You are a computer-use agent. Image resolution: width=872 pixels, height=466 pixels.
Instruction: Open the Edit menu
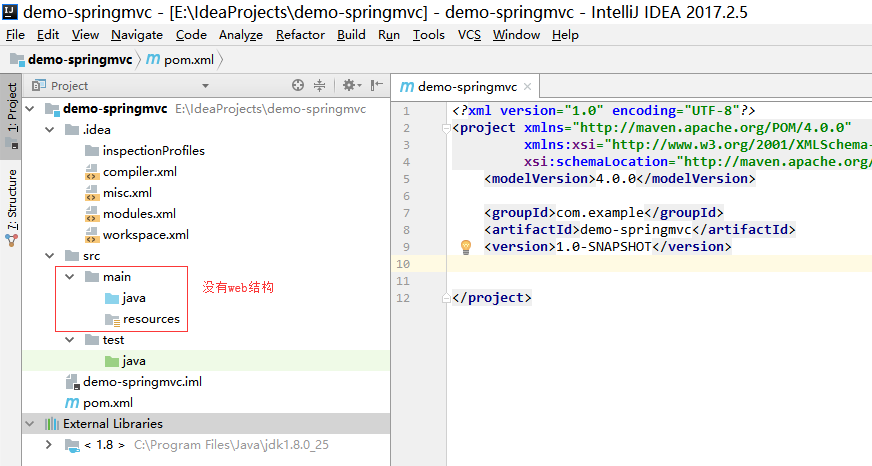[x=48, y=35]
